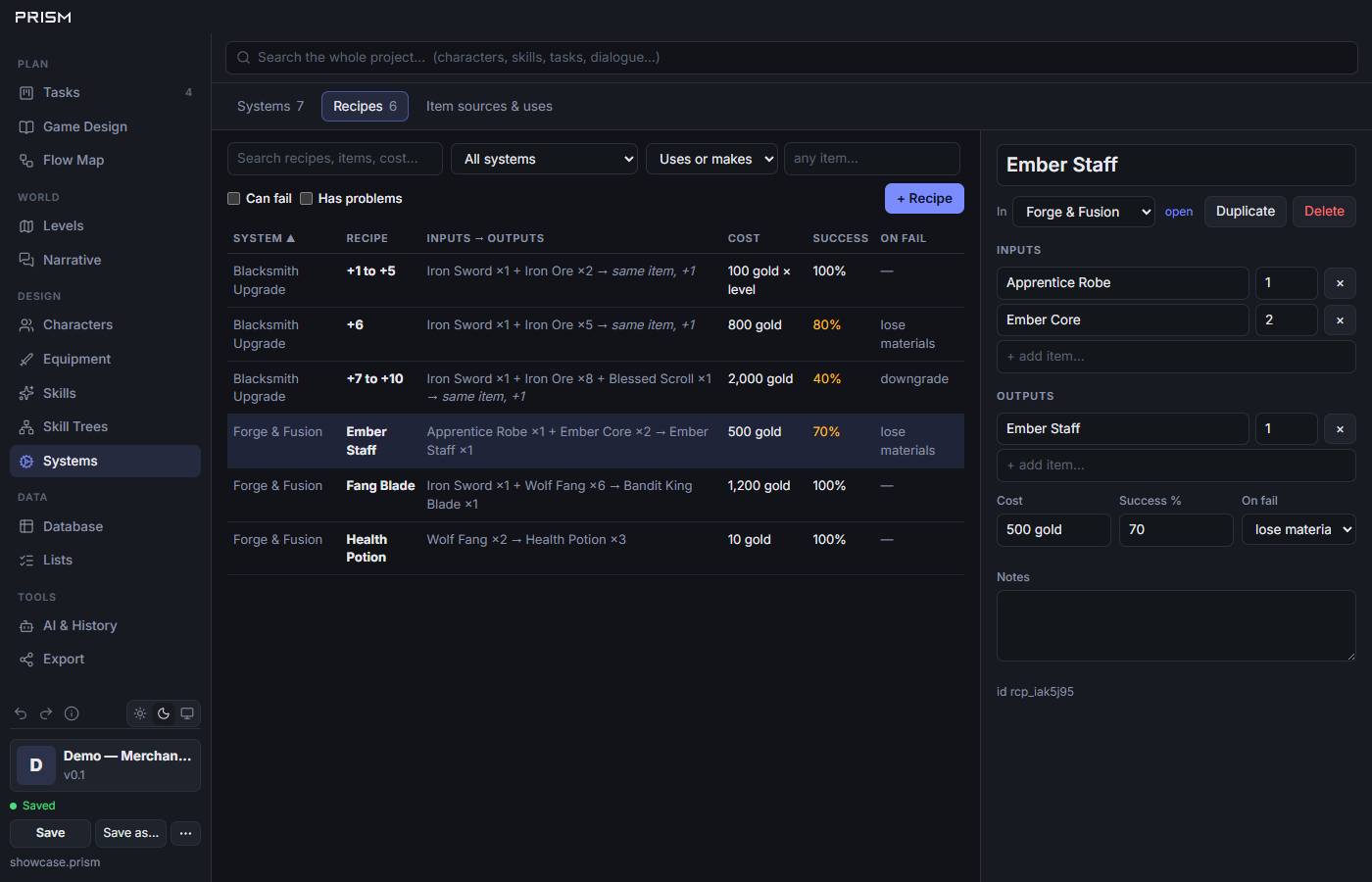Click the whole project search field
Image resolution: width=1372 pixels, height=882 pixels.
(792, 58)
